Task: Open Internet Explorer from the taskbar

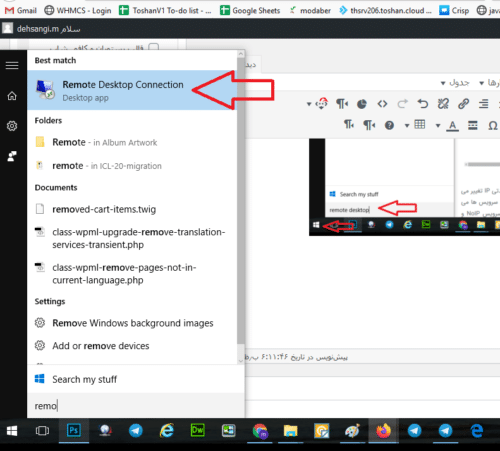Action: pos(167,431)
